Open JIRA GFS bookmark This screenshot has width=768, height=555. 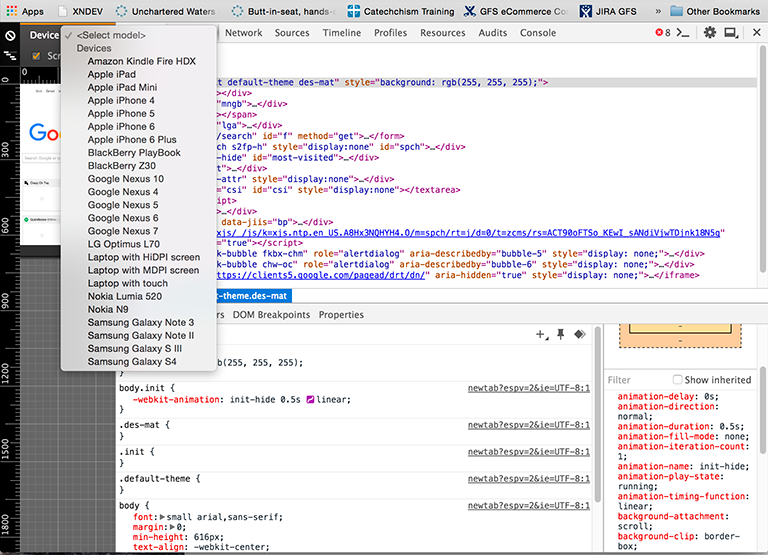(608, 11)
